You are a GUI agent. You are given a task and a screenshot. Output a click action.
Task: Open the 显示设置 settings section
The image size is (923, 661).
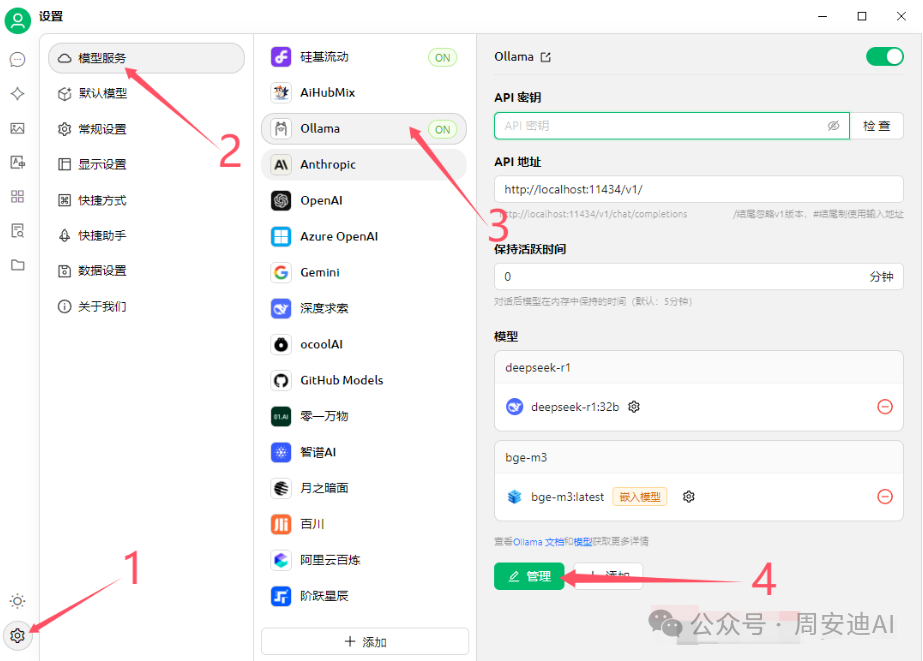pyautogui.click(x=146, y=164)
